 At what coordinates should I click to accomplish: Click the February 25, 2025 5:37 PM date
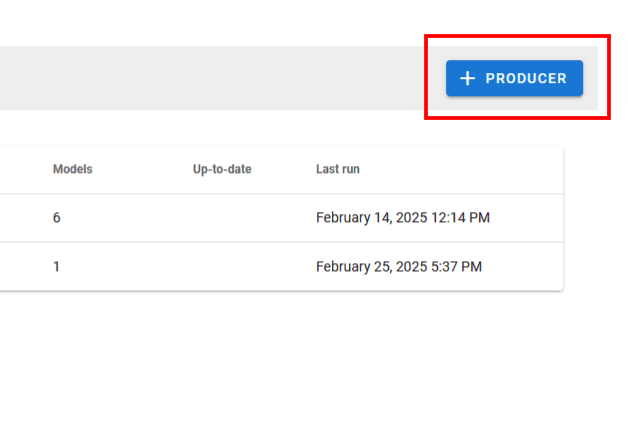click(x=399, y=267)
